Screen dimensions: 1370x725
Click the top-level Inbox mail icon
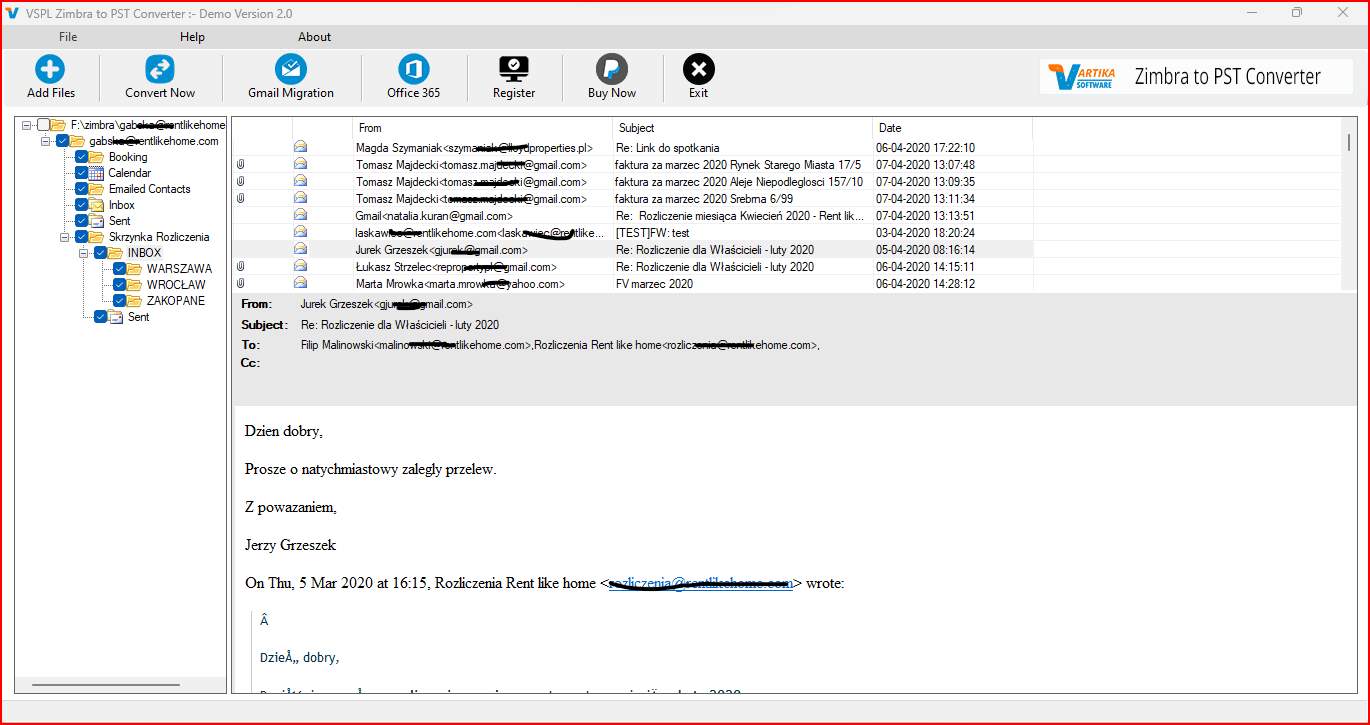[97, 205]
